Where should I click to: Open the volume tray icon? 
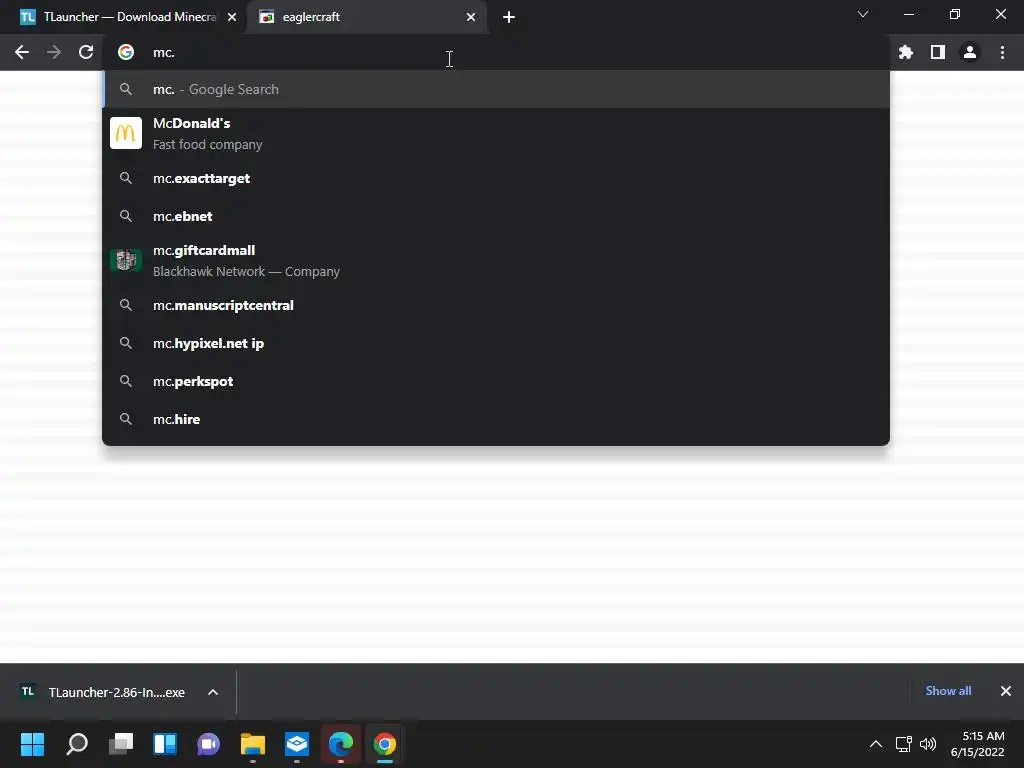pyautogui.click(x=927, y=744)
